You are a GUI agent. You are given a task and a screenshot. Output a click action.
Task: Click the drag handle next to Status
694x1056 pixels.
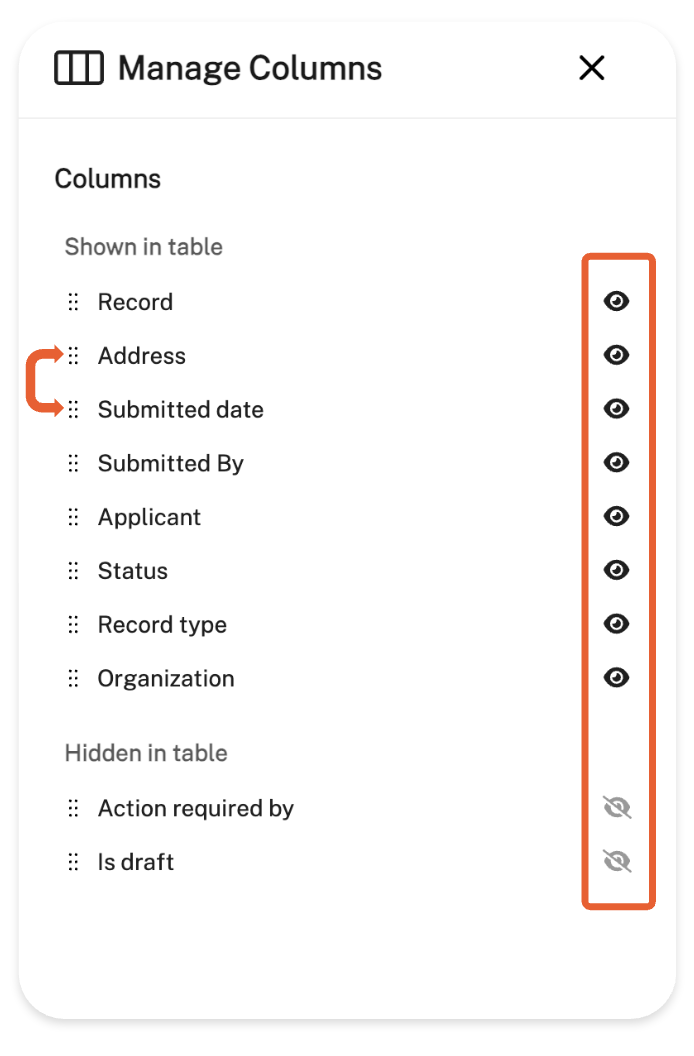coord(73,571)
